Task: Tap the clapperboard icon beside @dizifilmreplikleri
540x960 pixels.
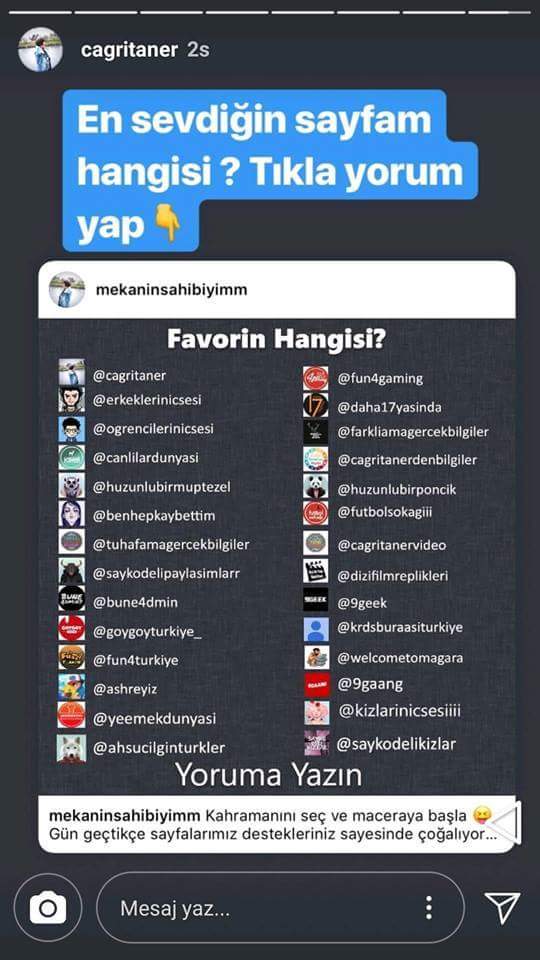Action: [x=316, y=571]
